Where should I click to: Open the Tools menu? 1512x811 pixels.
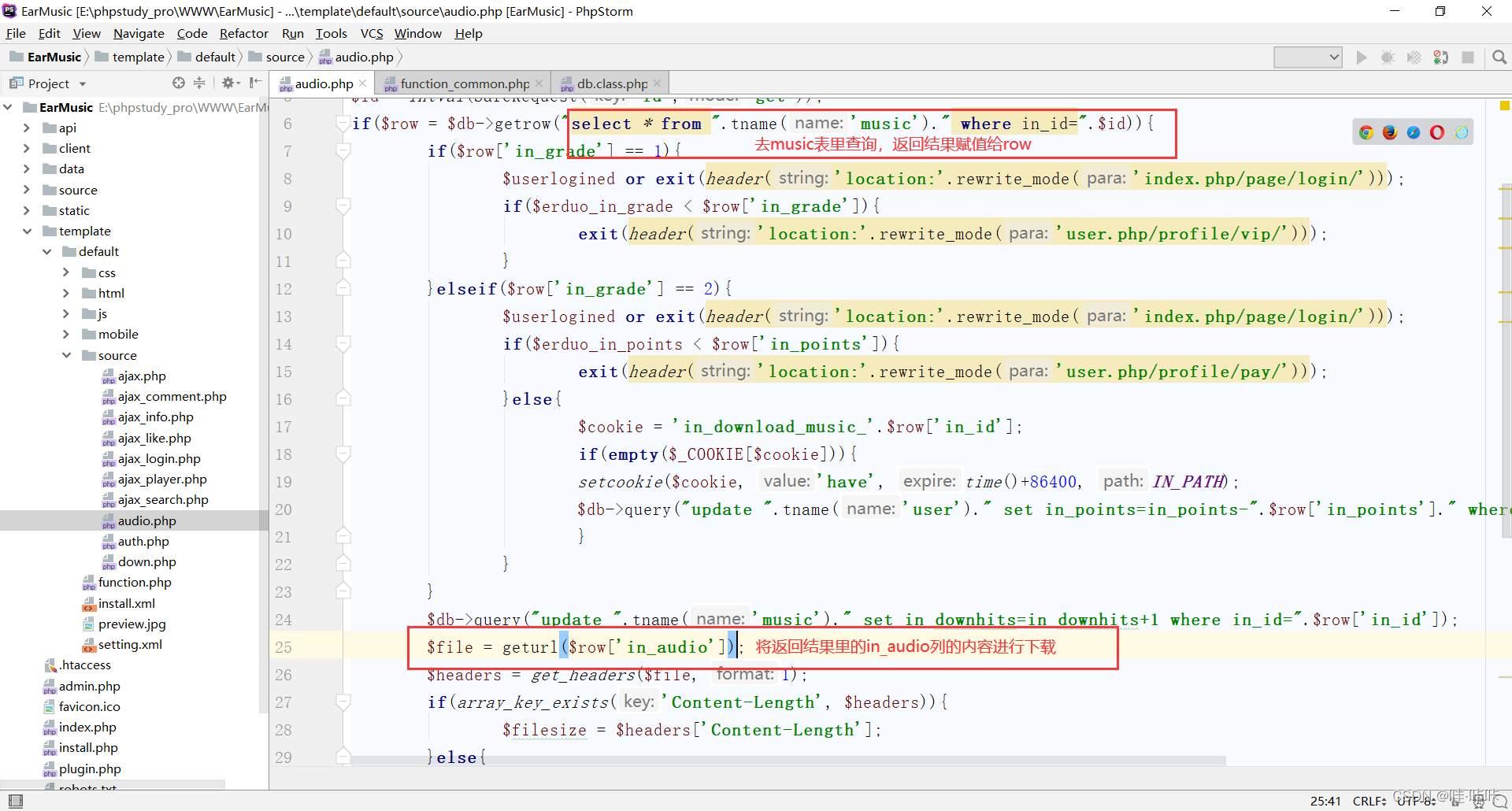(331, 33)
